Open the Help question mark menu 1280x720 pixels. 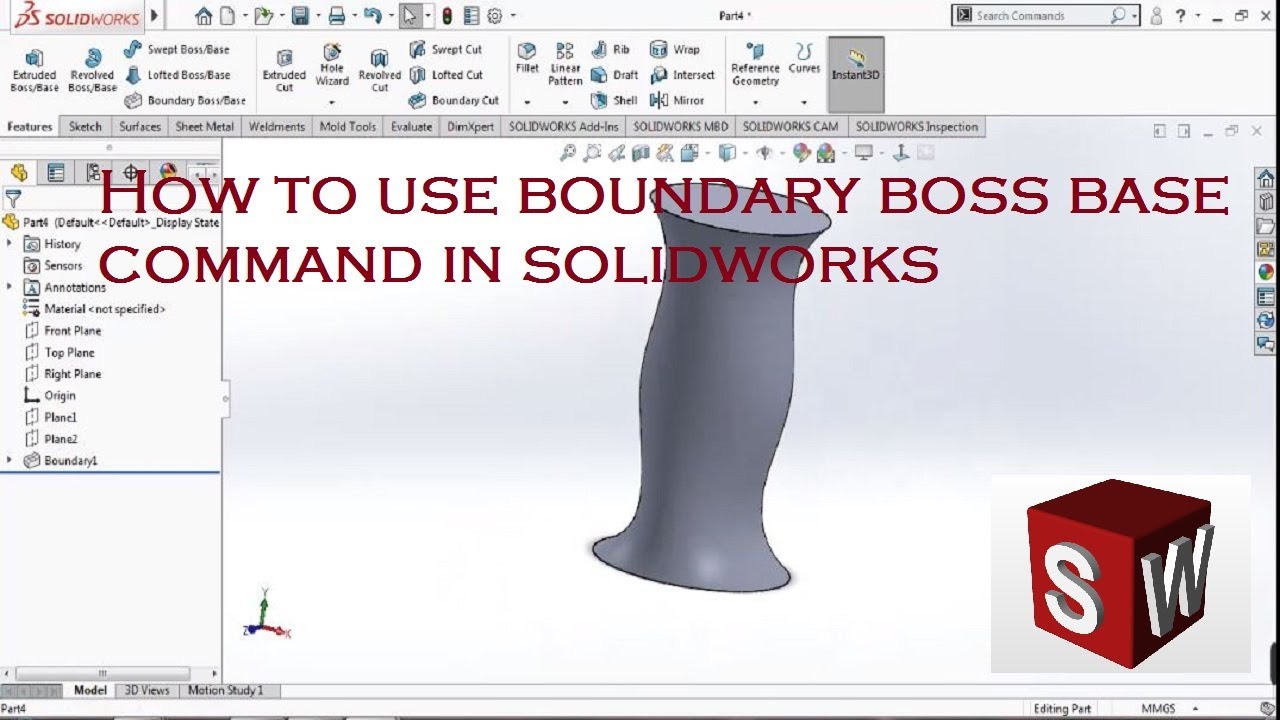pyautogui.click(x=1181, y=15)
